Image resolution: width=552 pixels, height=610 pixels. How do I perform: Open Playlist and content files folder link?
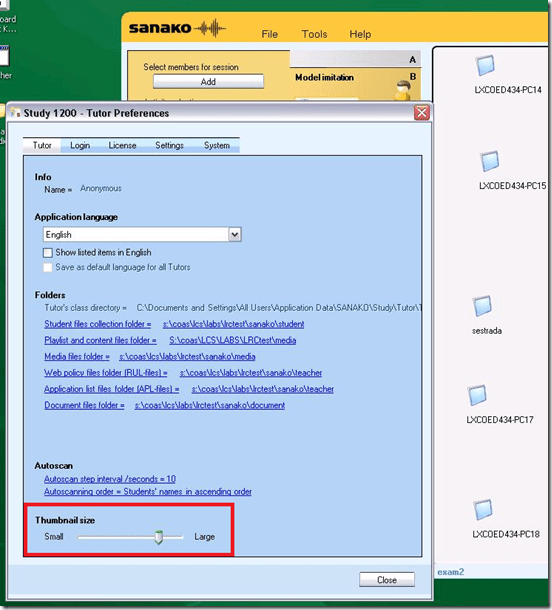tap(100, 340)
